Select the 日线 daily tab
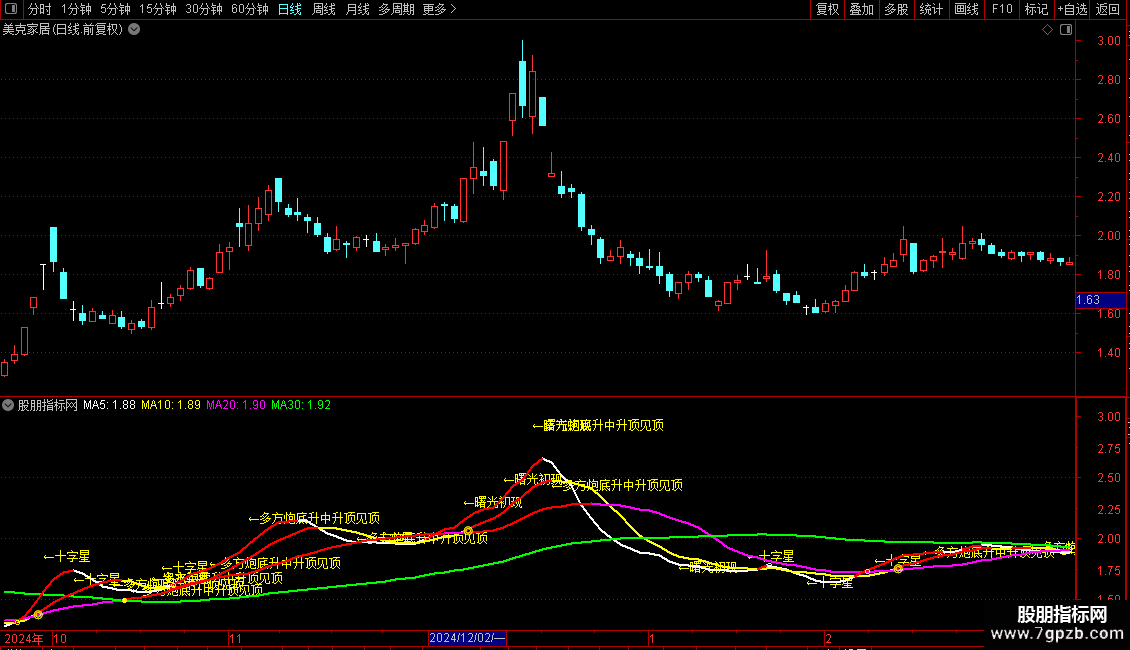The image size is (1130, 650). pos(290,9)
